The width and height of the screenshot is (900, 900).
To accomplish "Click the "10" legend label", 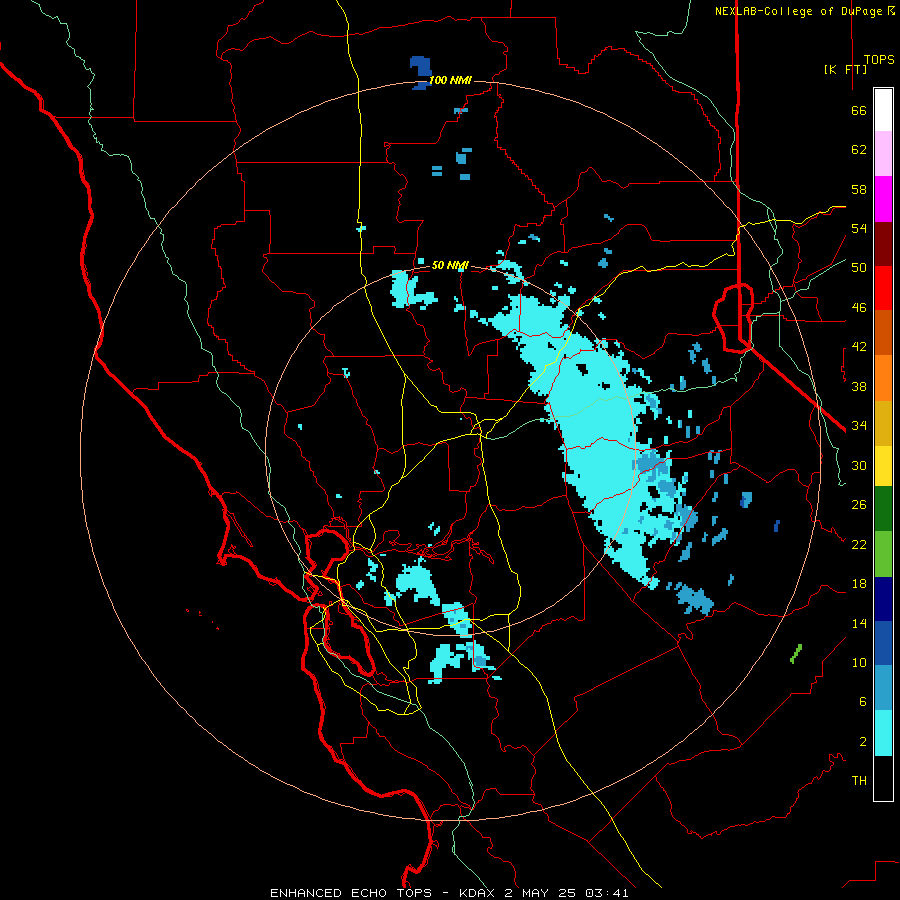I will (x=859, y=662).
